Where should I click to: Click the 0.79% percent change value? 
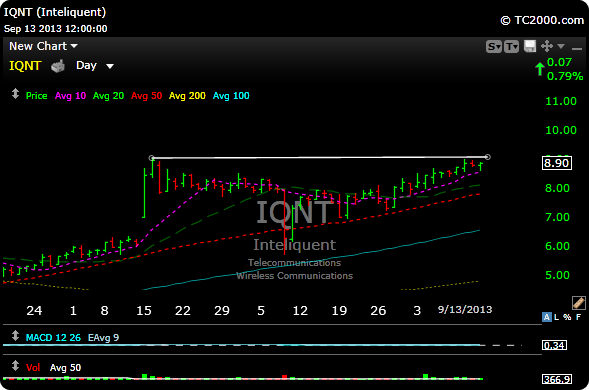click(565, 76)
